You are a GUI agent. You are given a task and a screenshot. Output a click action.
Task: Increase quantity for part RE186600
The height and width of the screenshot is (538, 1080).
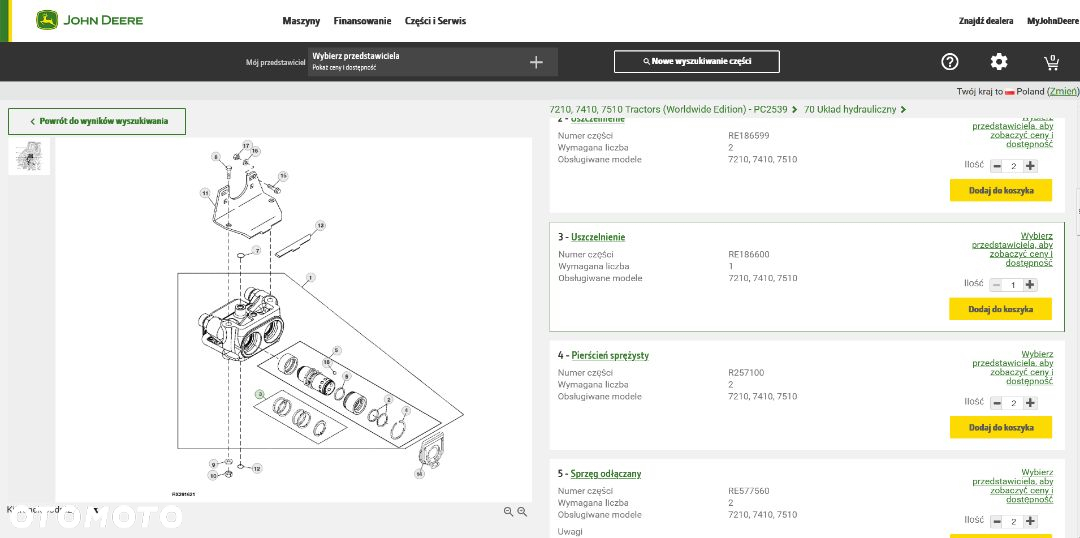pyautogui.click(x=1030, y=284)
